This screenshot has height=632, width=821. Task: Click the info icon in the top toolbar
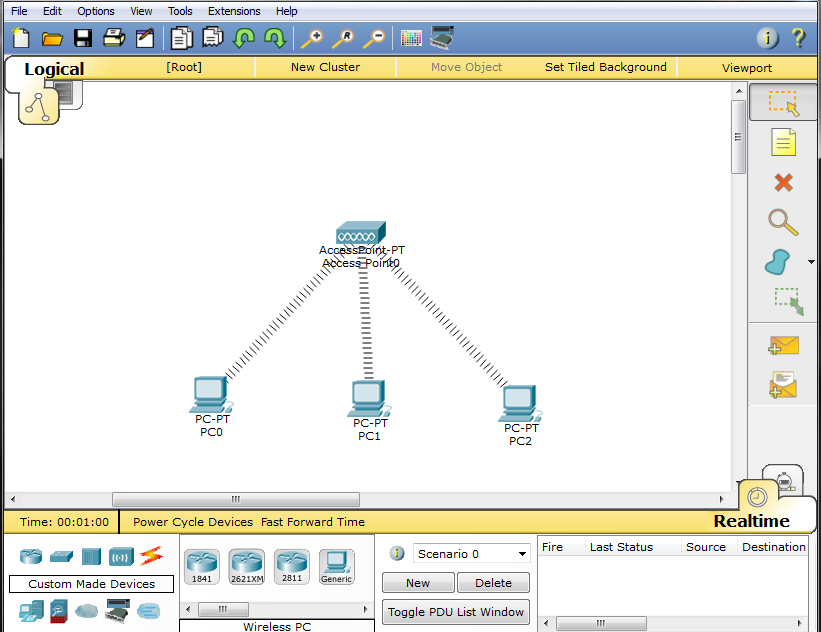(767, 38)
